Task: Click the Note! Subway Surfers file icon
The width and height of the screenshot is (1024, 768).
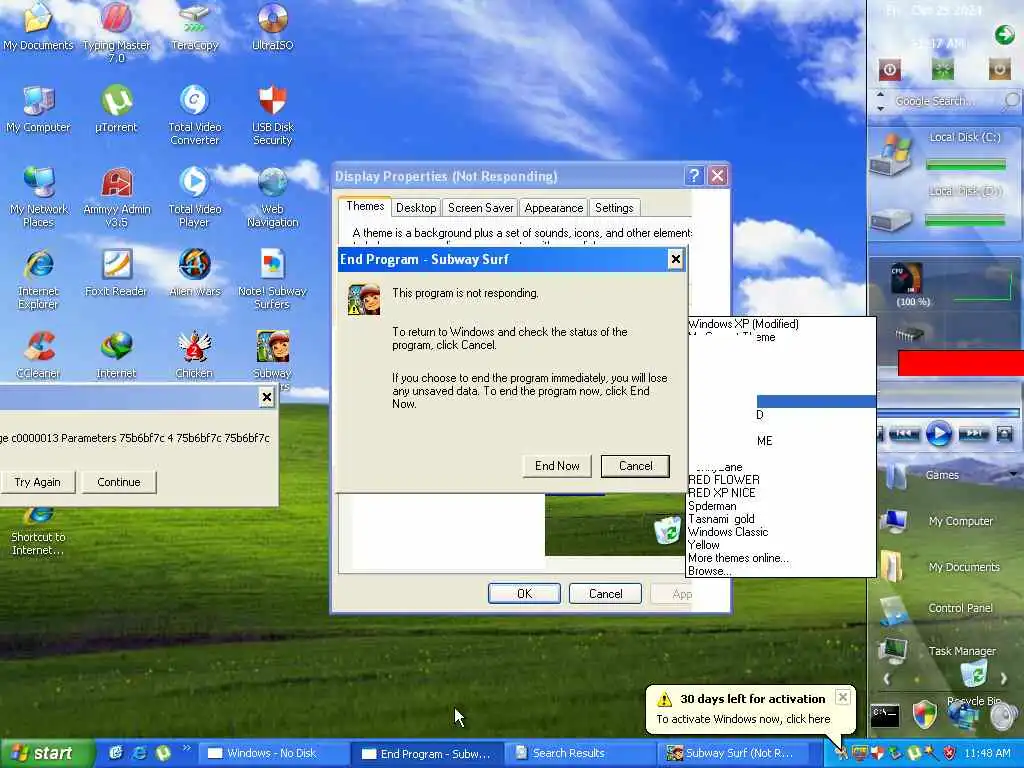Action: [272, 280]
